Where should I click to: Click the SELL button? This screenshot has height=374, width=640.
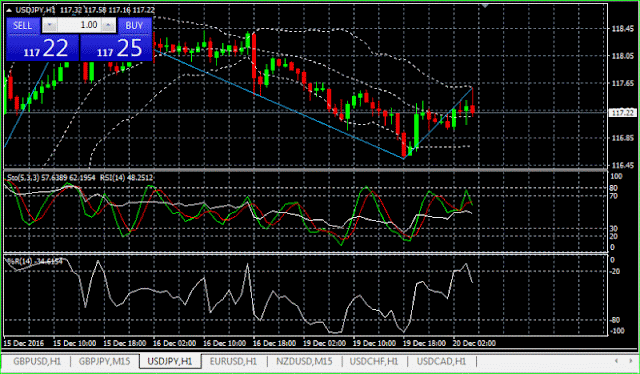22,25
